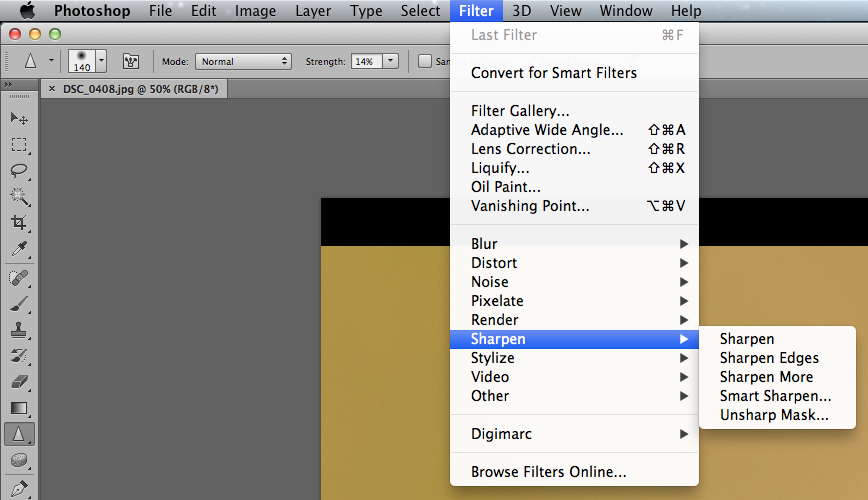Toggle the brush panel icon in options bar
Viewport: 868px width, 500px height.
(131, 61)
